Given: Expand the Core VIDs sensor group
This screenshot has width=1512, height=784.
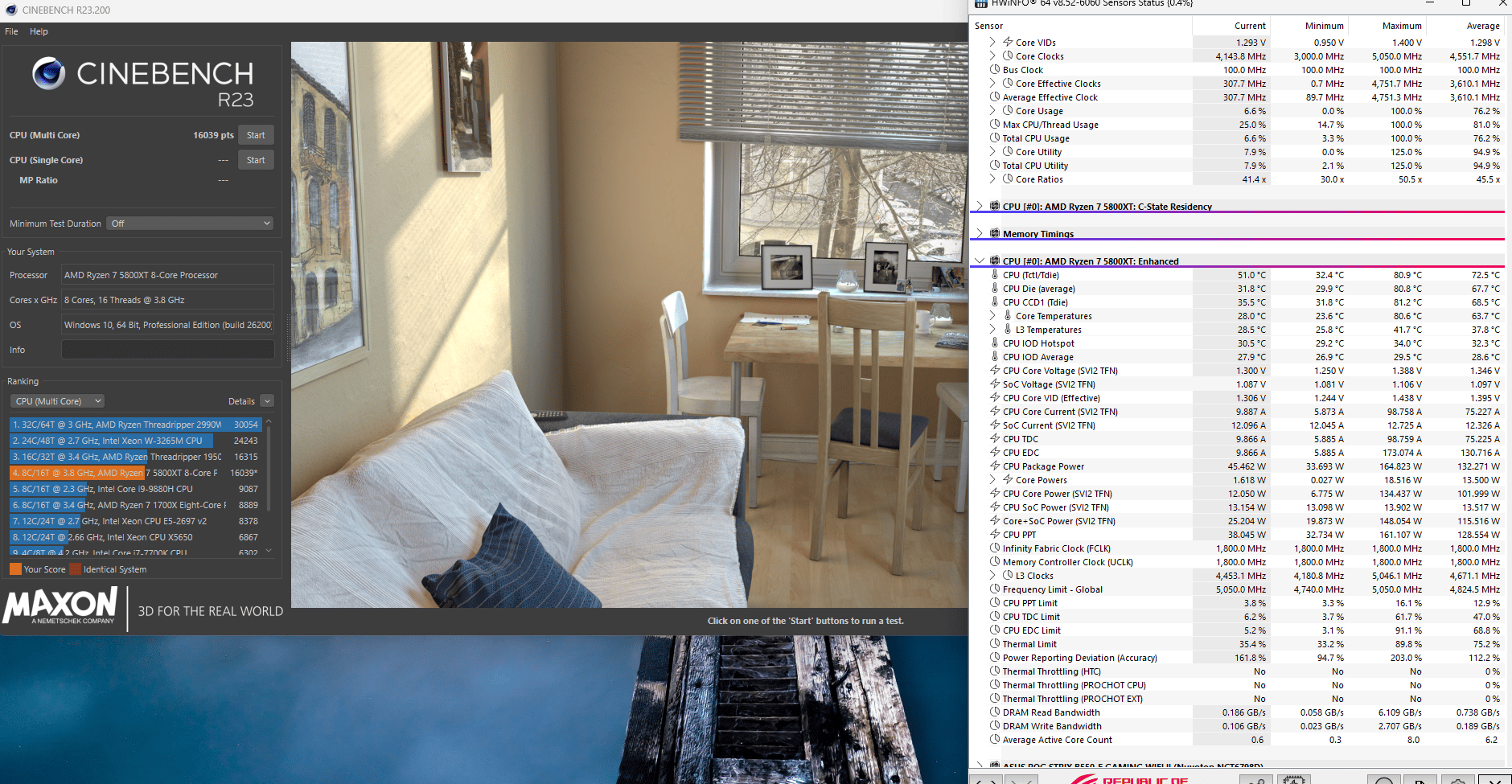Looking at the screenshot, I should pyautogui.click(x=992, y=43).
